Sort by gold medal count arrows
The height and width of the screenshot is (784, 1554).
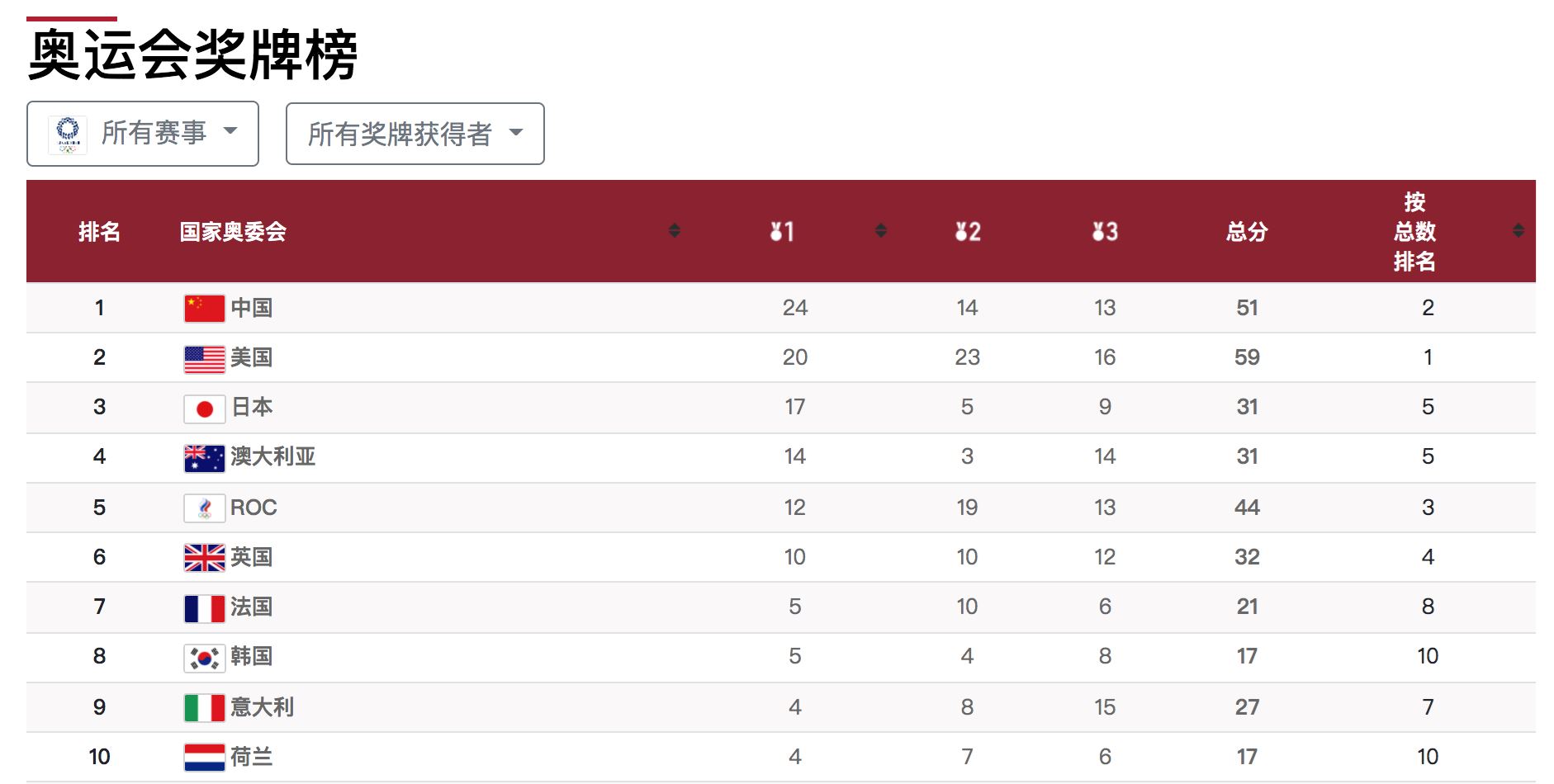(x=880, y=230)
